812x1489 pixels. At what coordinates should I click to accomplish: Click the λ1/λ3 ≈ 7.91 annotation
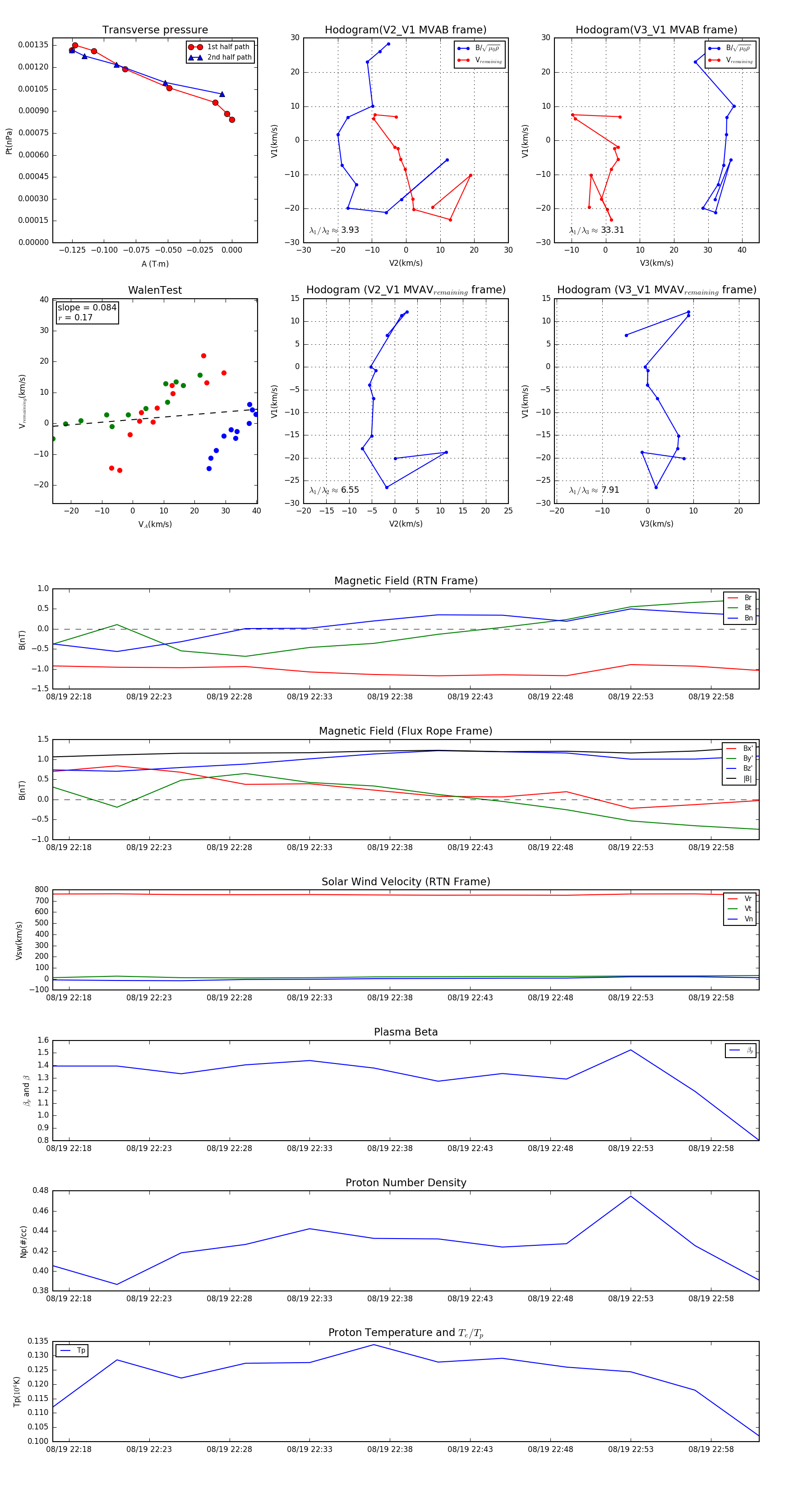pyautogui.click(x=594, y=490)
